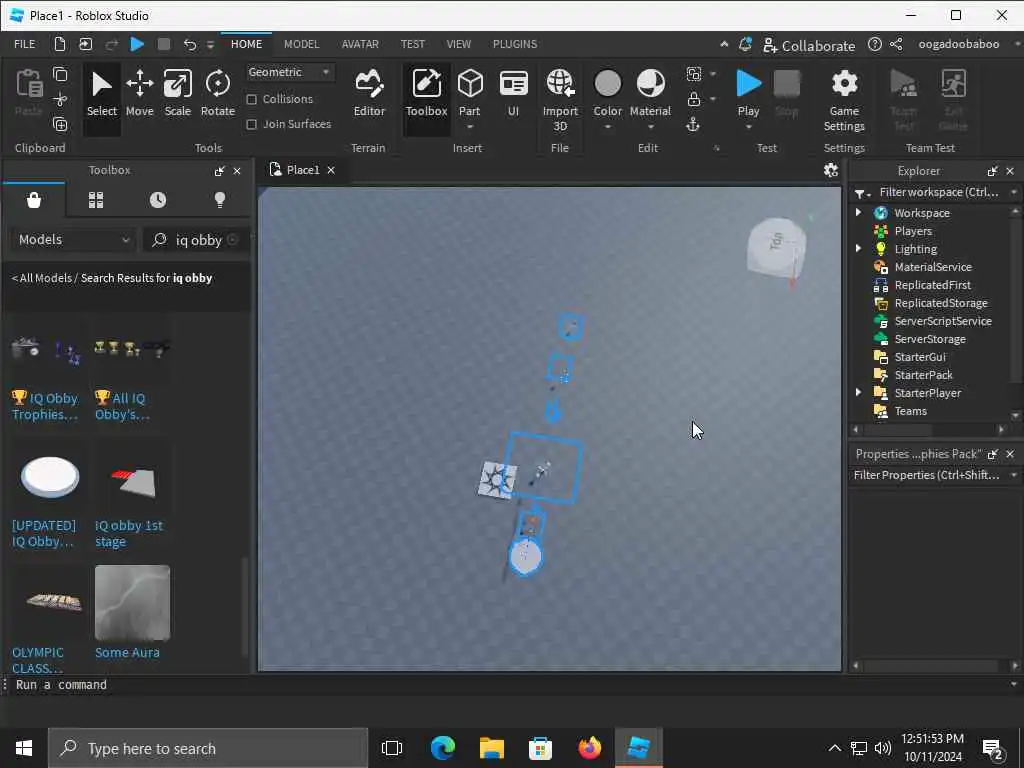This screenshot has width=1024, height=768.
Task: Click the Run a command bar
Action: click(x=509, y=684)
